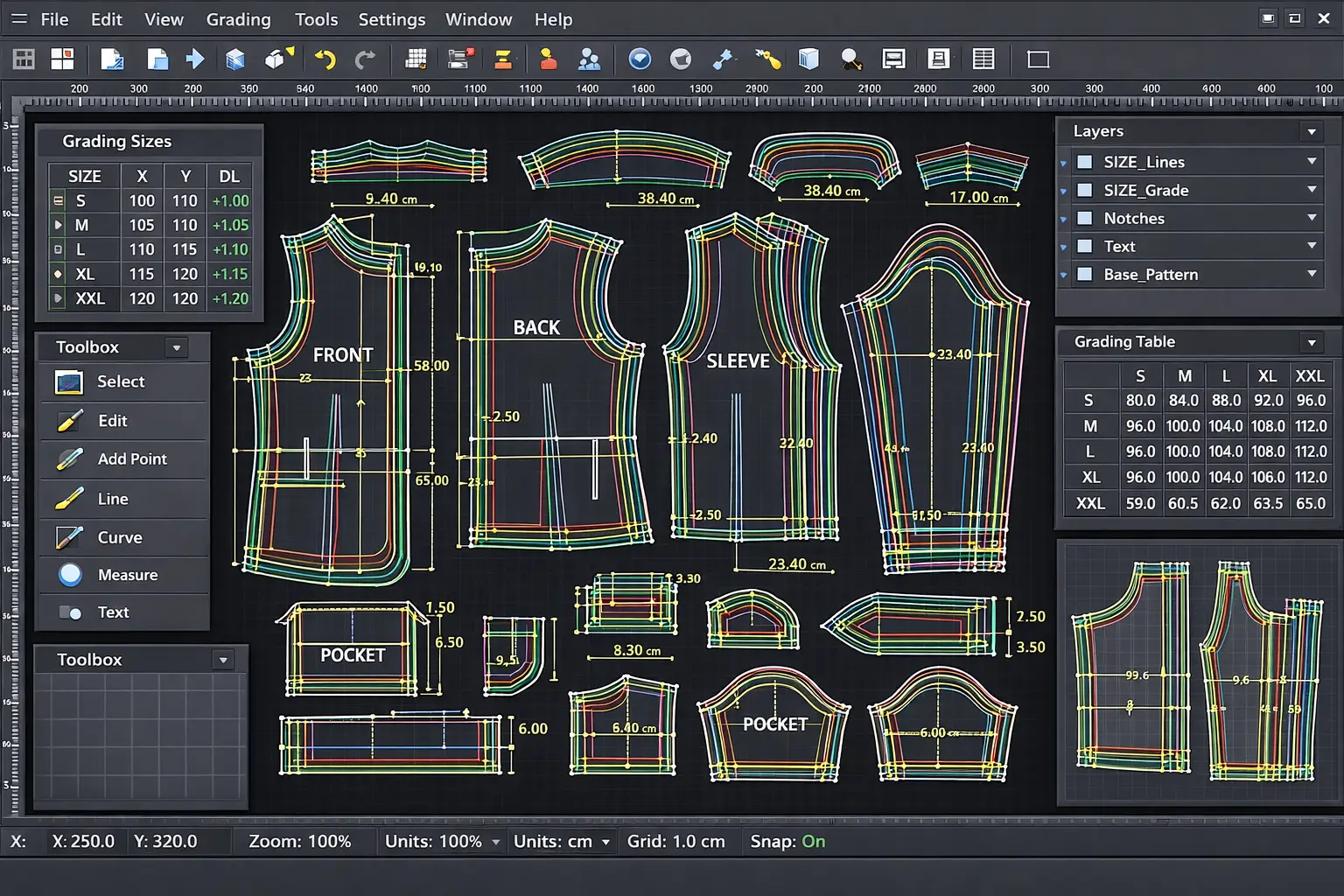Toggle the SIZE_Lines layer checkbox
The width and height of the screenshot is (1344, 896).
coord(1084,162)
